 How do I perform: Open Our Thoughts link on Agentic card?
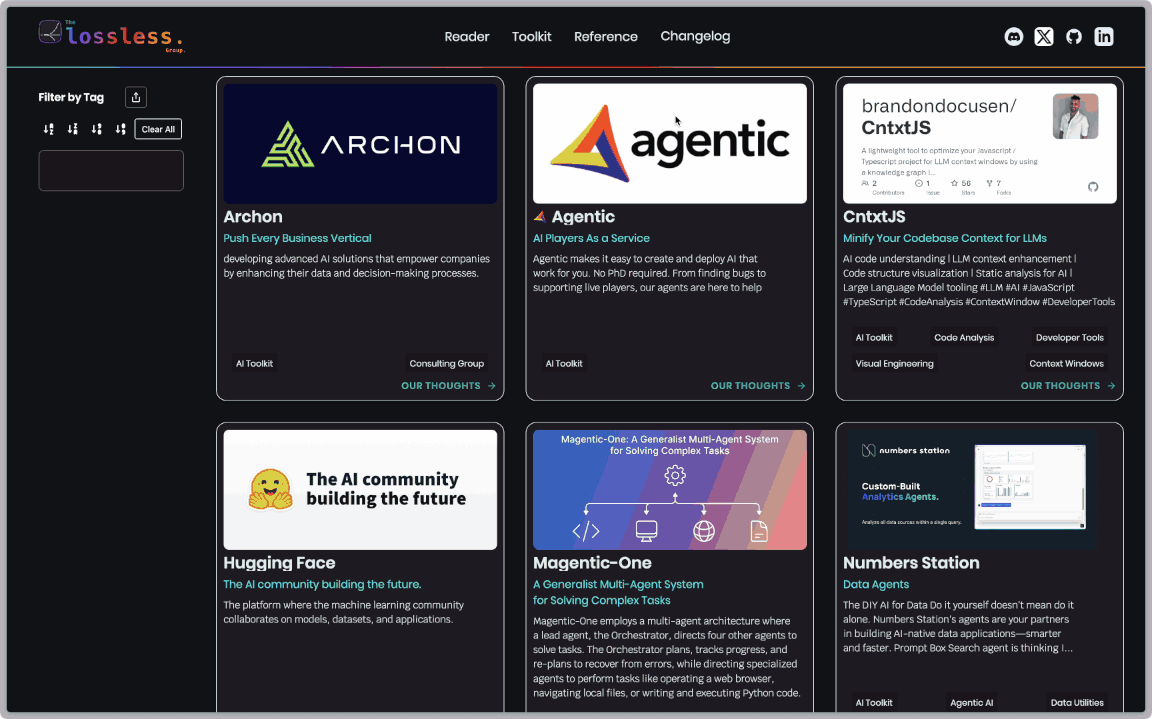coord(757,386)
